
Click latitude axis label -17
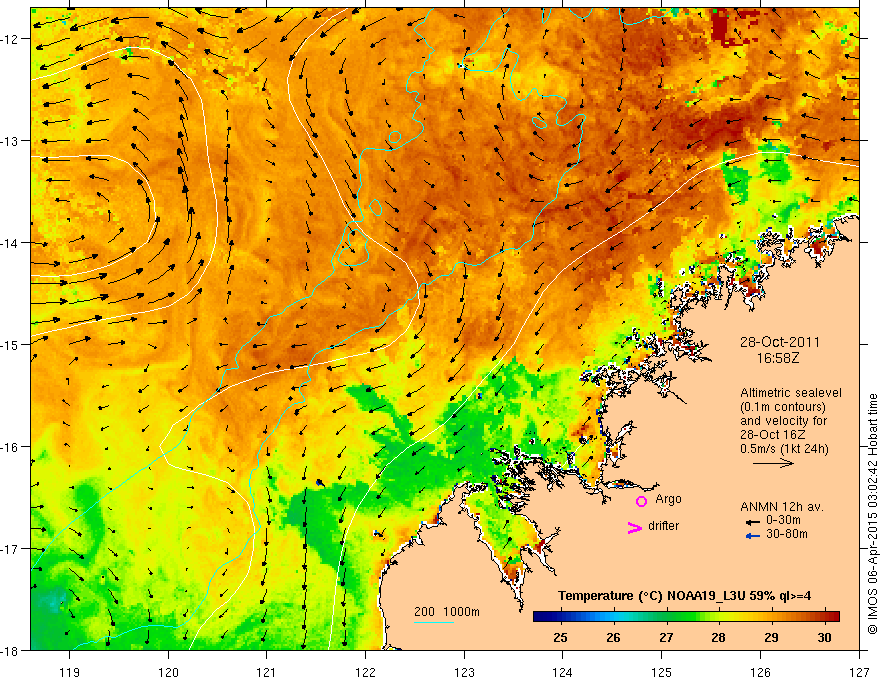pyautogui.click(x=10, y=549)
